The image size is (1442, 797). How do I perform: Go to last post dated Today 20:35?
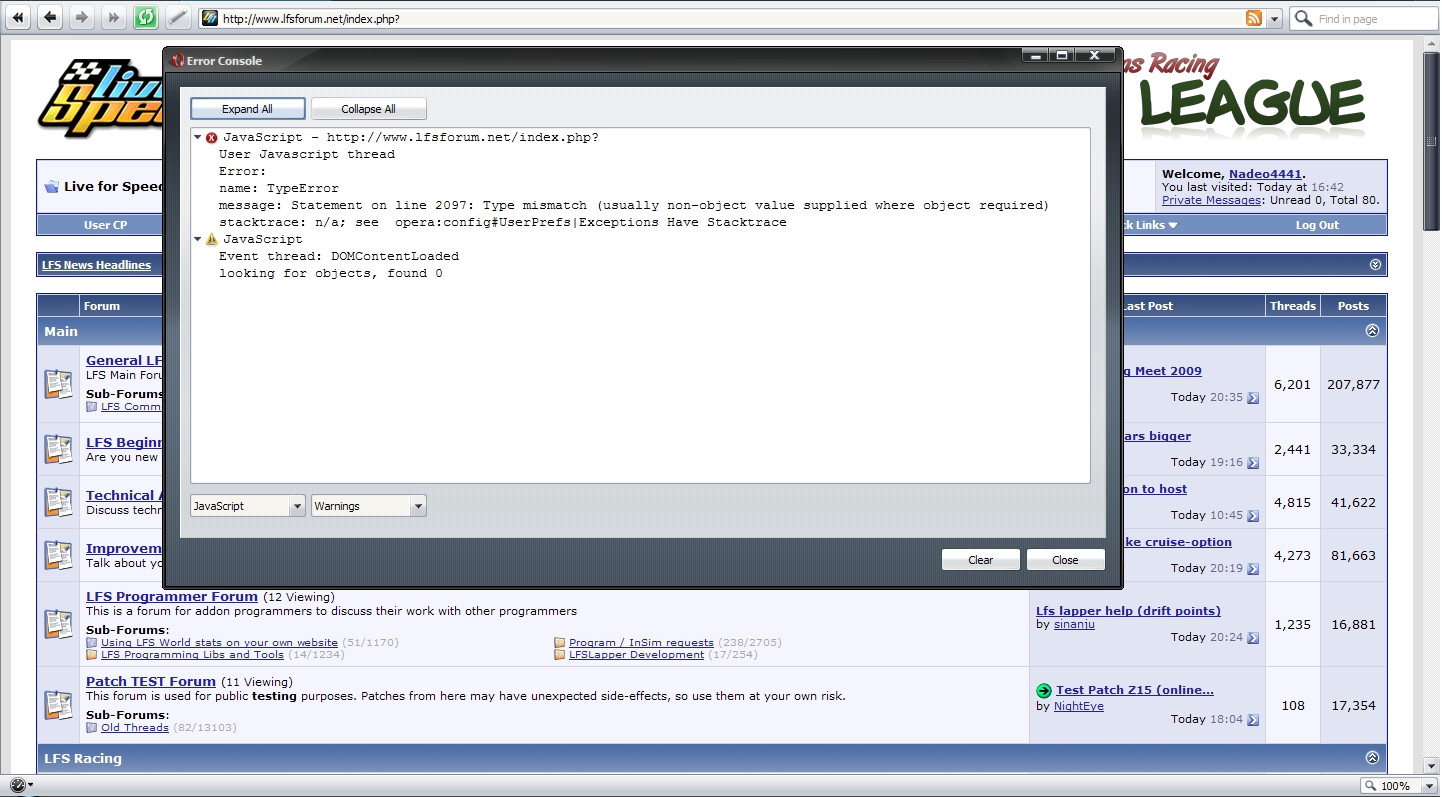[1253, 398]
